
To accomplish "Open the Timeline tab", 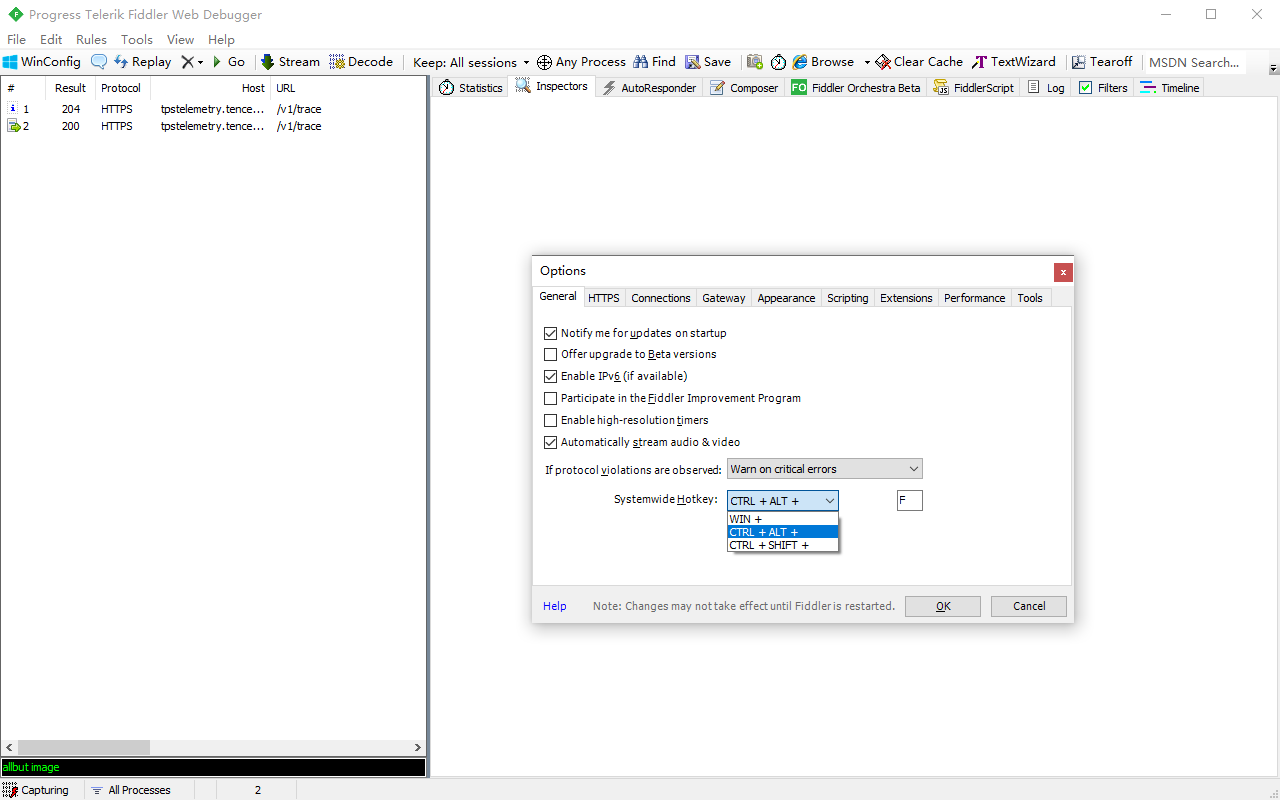I will (x=1170, y=88).
